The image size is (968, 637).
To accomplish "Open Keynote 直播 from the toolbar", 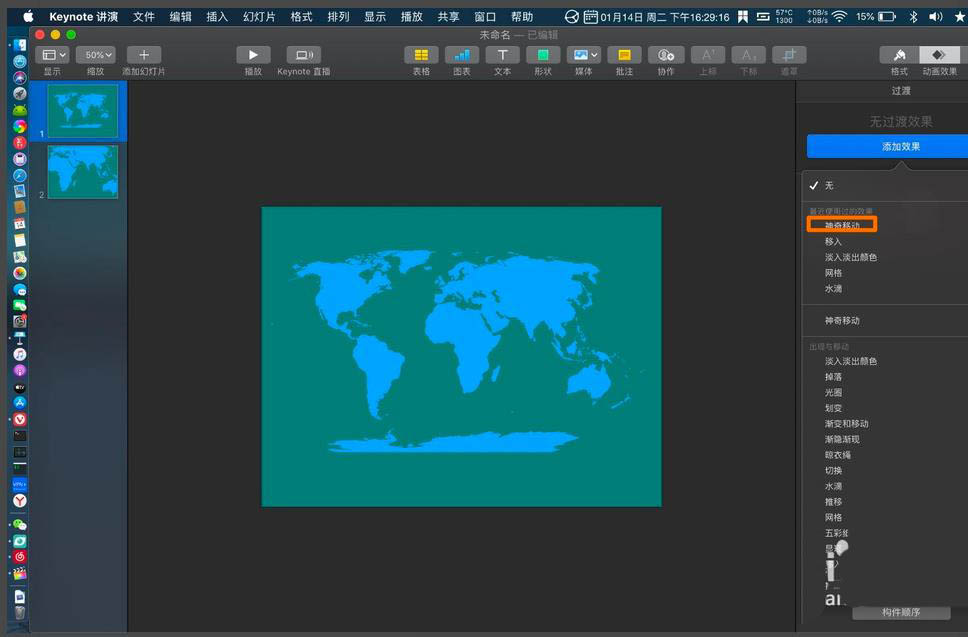I will tap(303, 55).
